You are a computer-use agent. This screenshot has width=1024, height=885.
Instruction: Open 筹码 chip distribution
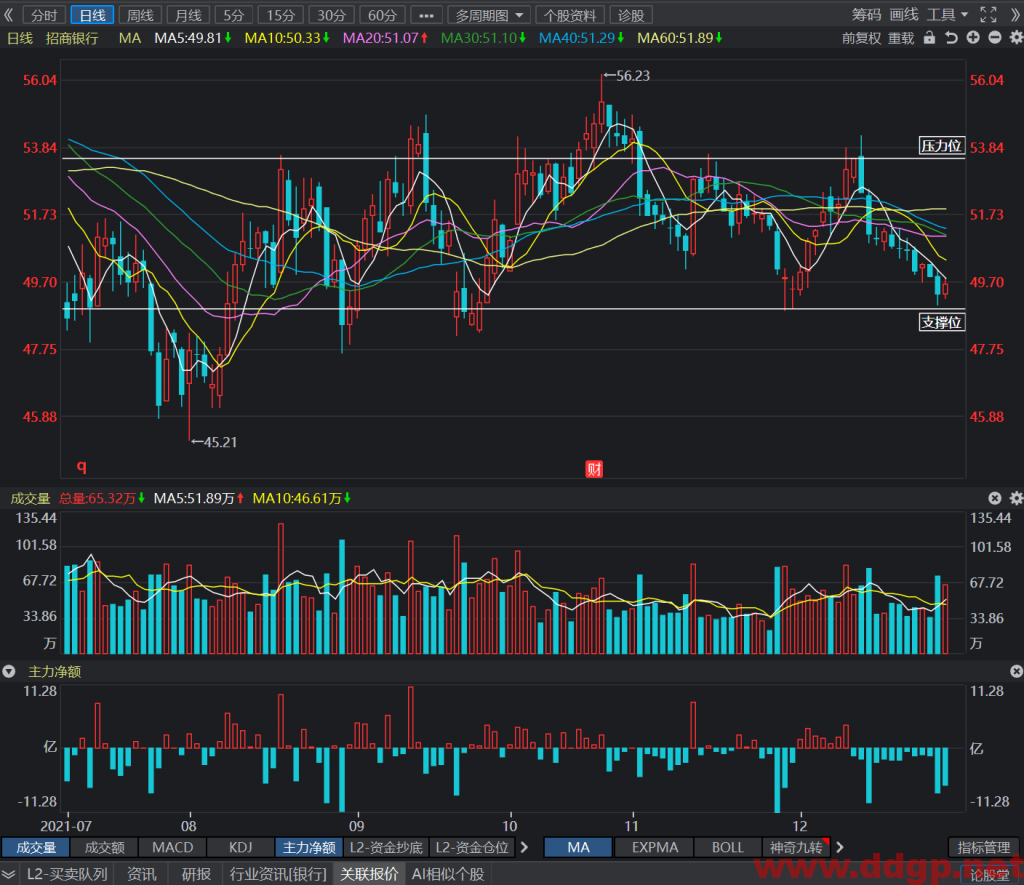[866, 14]
